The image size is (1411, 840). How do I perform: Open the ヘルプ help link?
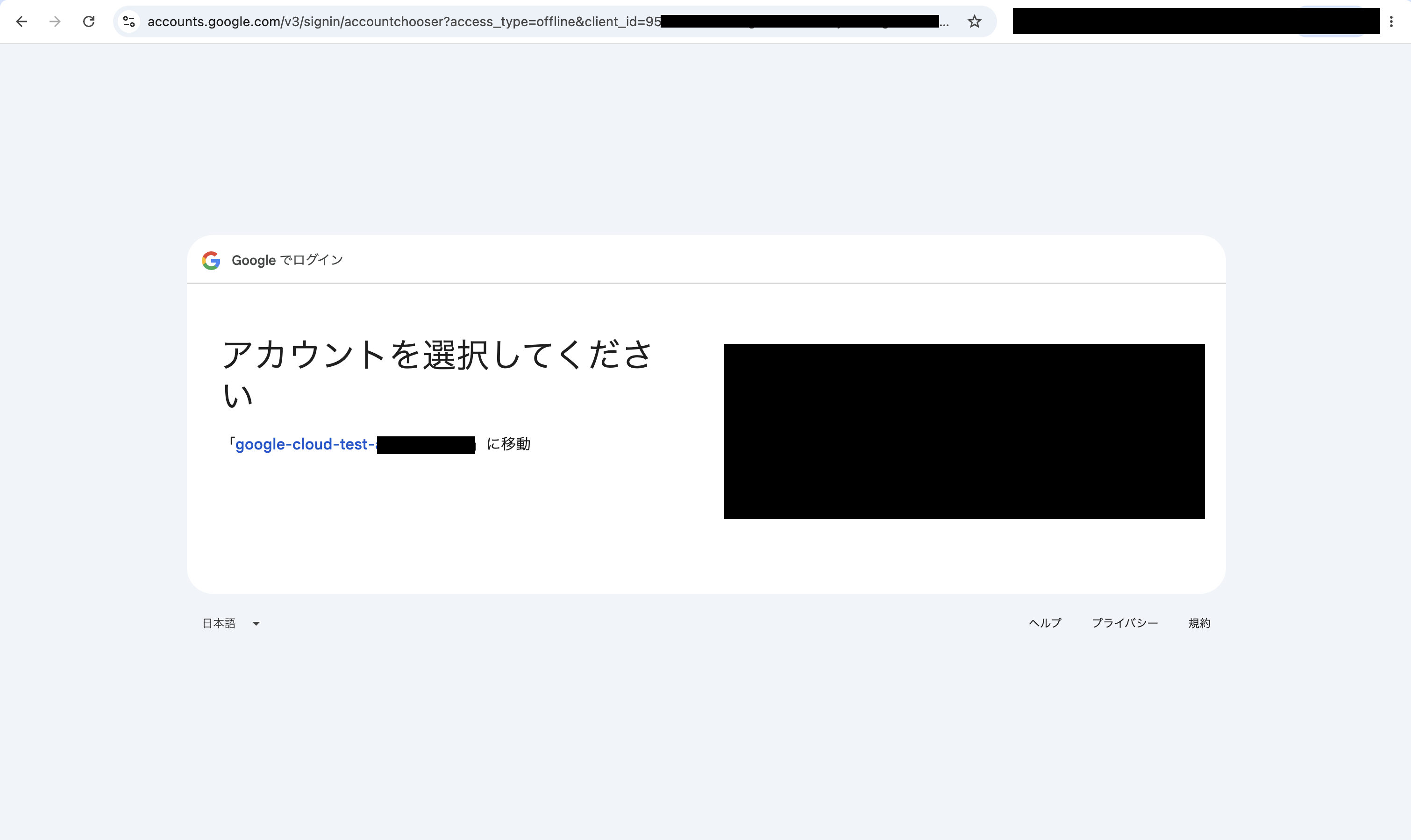(x=1045, y=623)
